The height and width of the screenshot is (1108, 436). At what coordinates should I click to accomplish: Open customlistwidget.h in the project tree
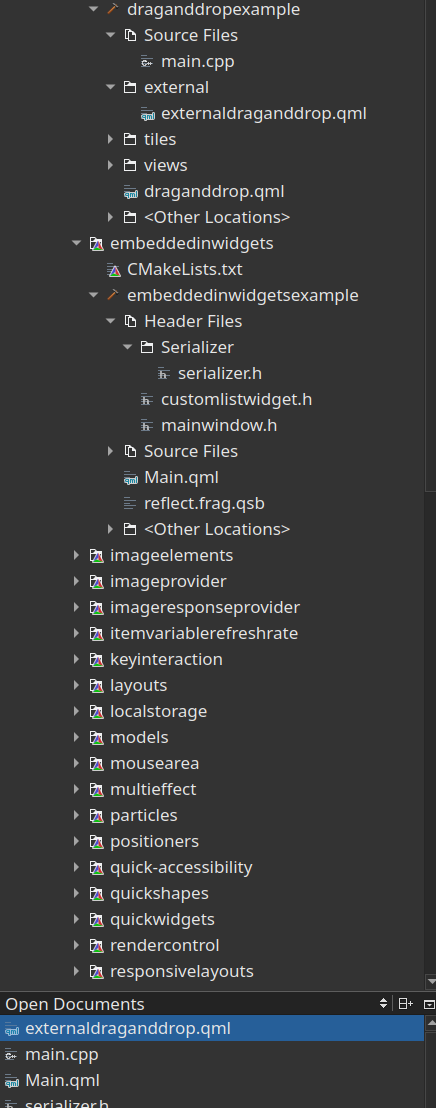point(236,399)
